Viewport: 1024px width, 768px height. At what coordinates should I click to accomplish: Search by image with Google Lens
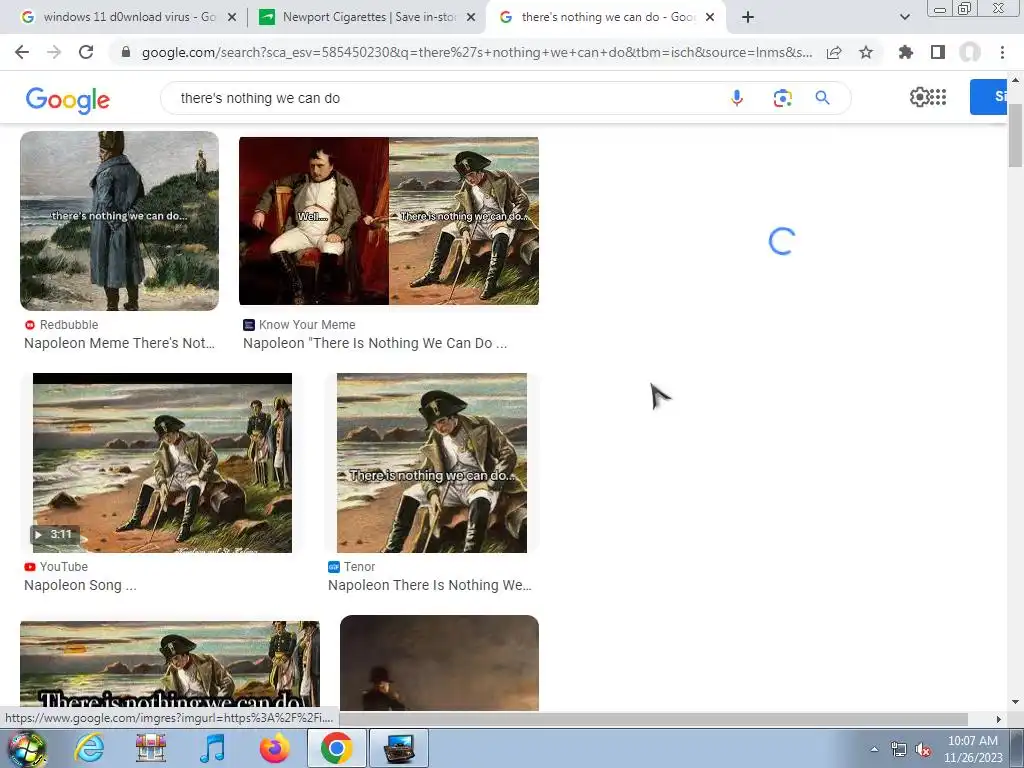click(782, 98)
